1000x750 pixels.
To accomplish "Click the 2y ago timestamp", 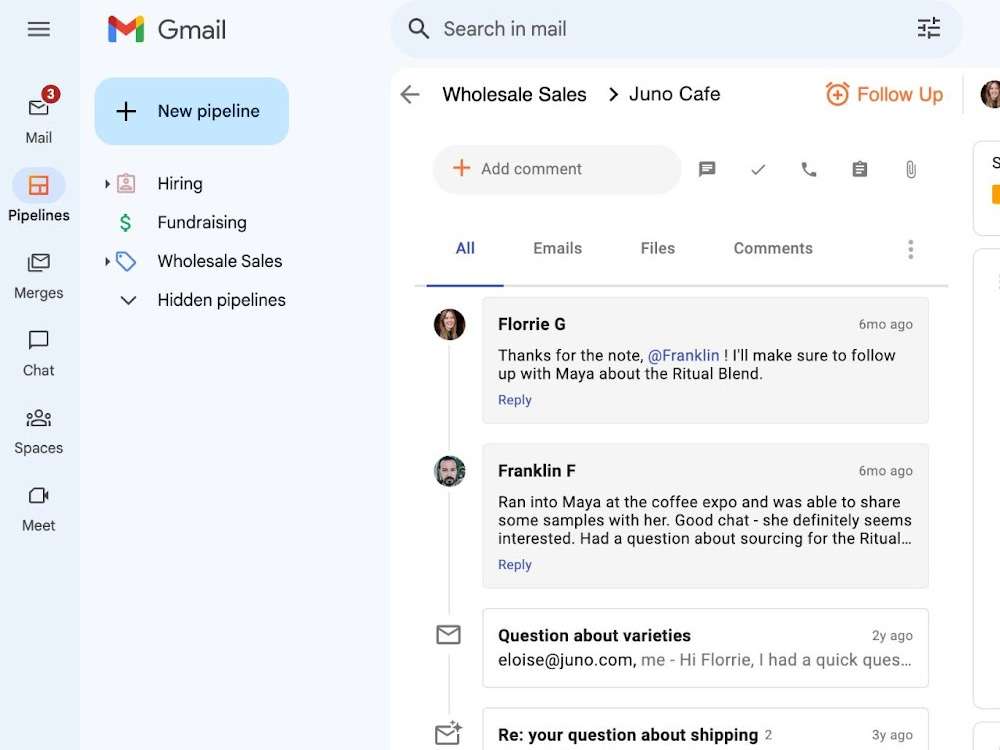I will (892, 635).
